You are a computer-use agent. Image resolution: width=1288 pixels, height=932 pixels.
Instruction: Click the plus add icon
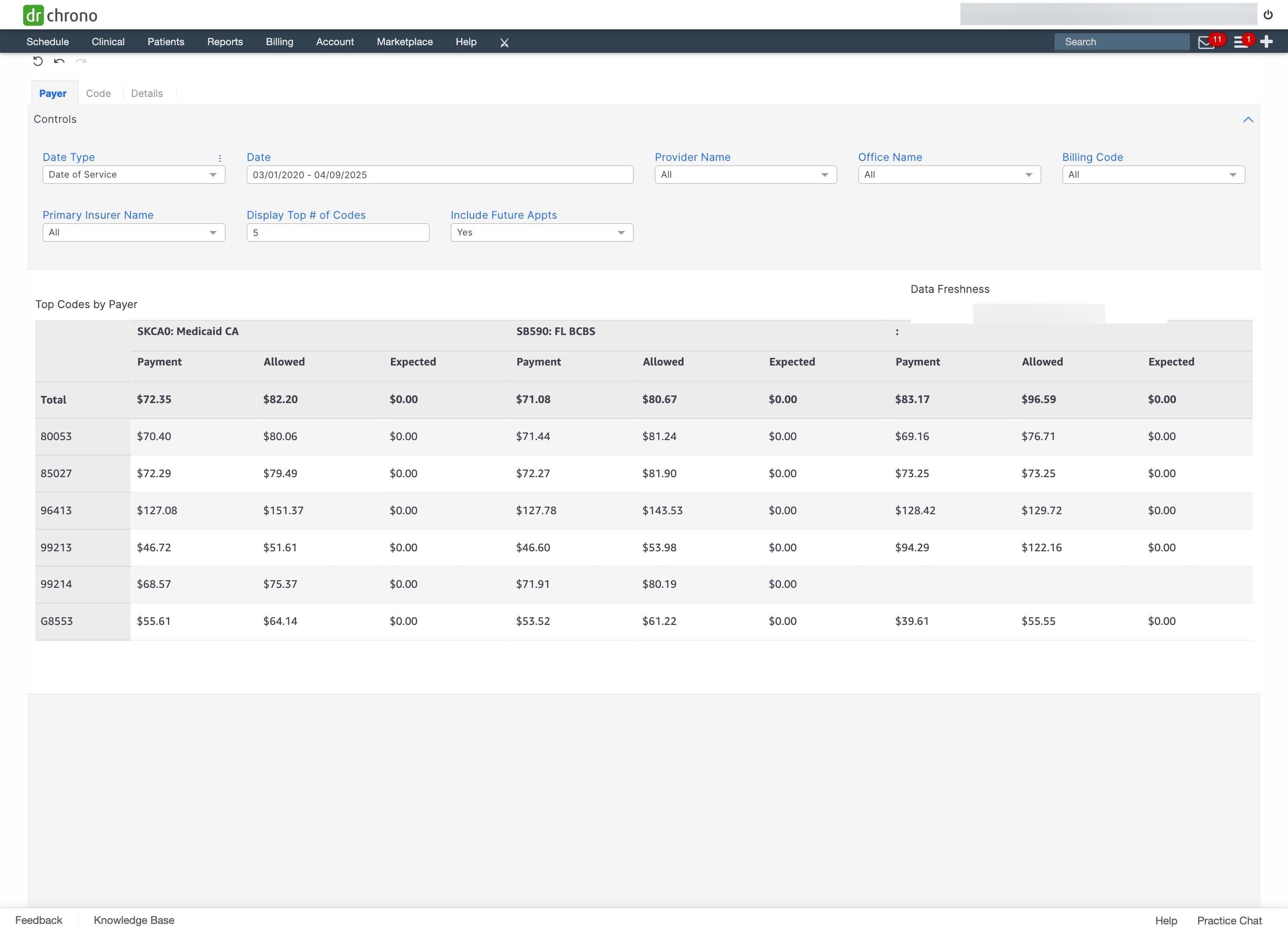click(1266, 42)
